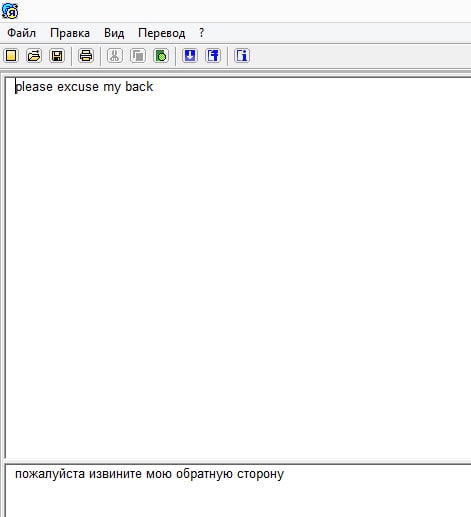
Task: Click the Open file folder icon
Action: (34, 56)
